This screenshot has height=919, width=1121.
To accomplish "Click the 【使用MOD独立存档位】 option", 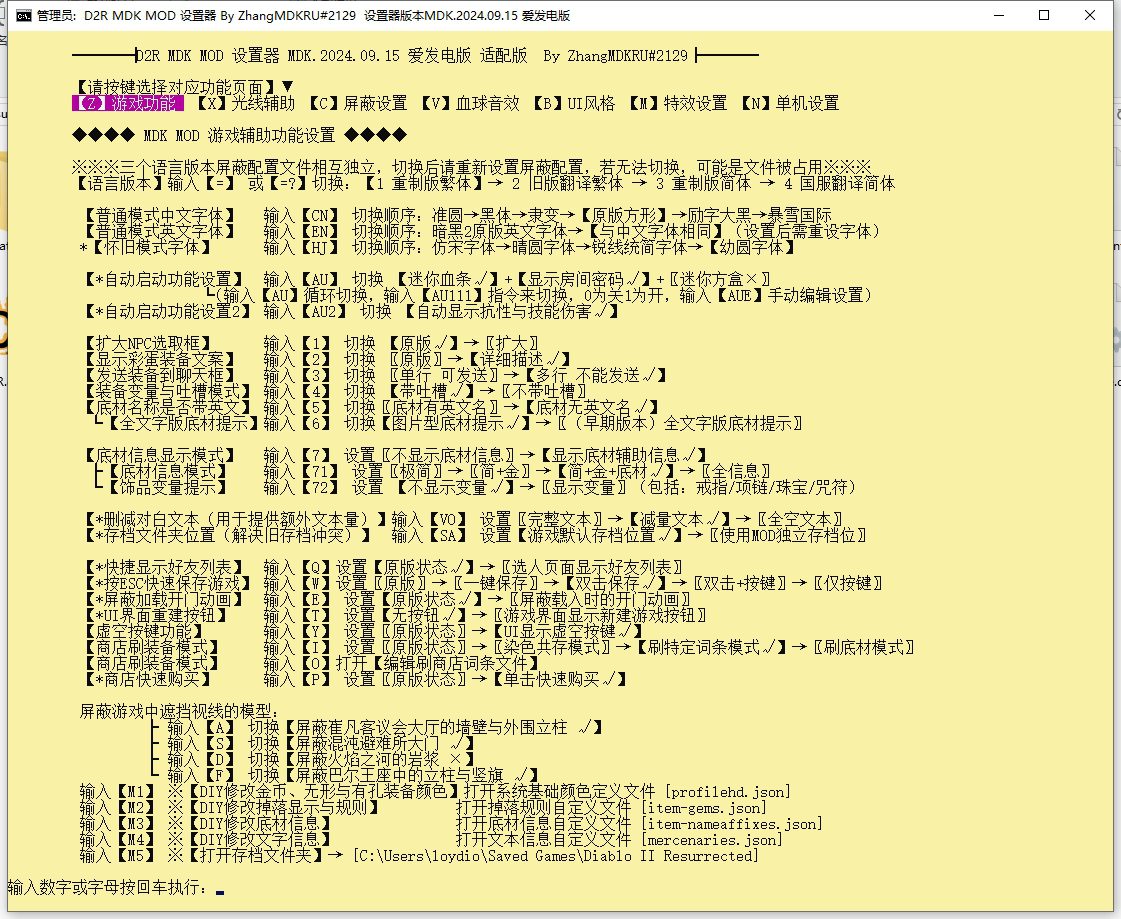I will pos(787,535).
